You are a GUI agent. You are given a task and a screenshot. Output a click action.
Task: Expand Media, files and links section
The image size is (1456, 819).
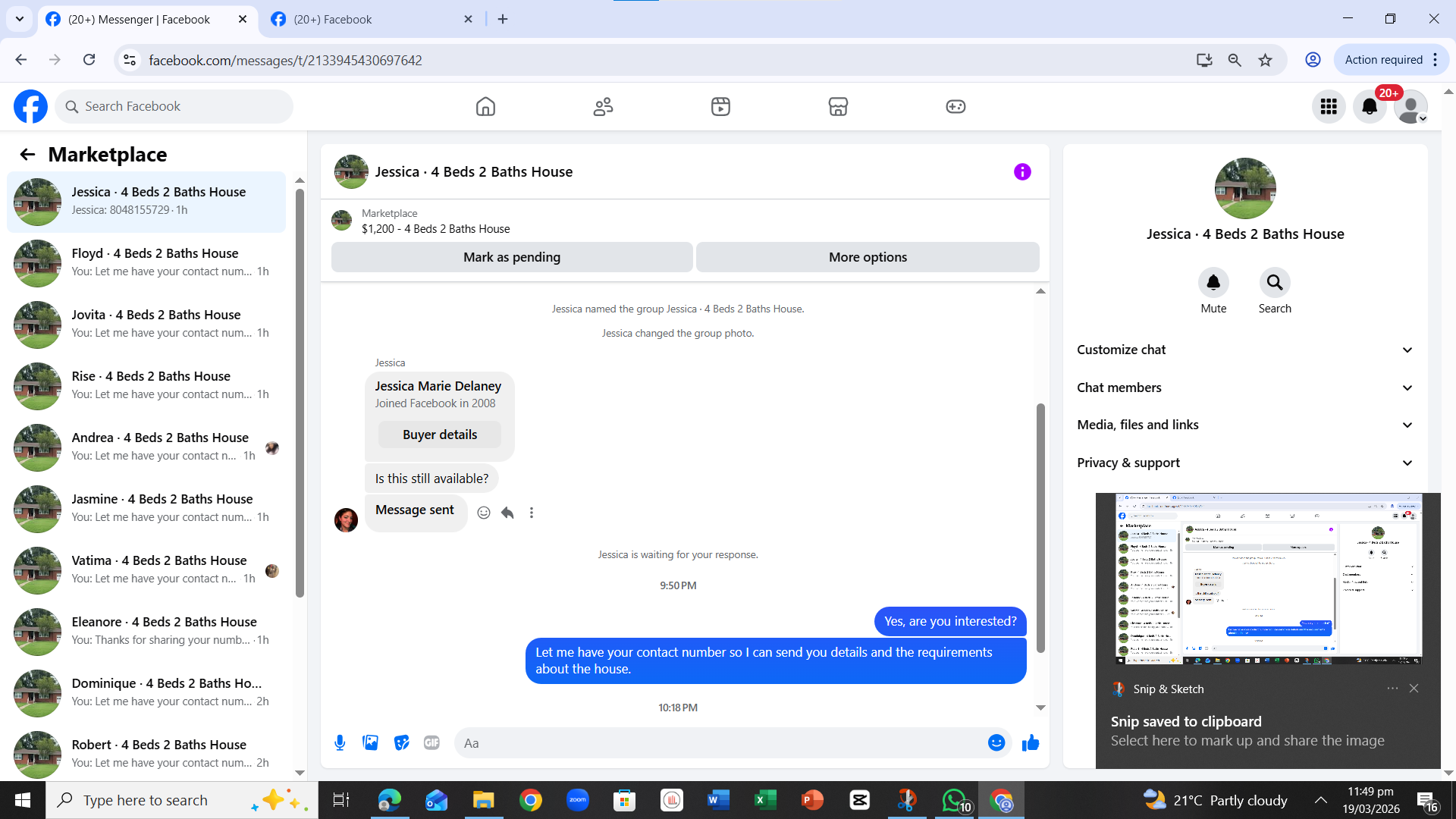pyautogui.click(x=1244, y=425)
